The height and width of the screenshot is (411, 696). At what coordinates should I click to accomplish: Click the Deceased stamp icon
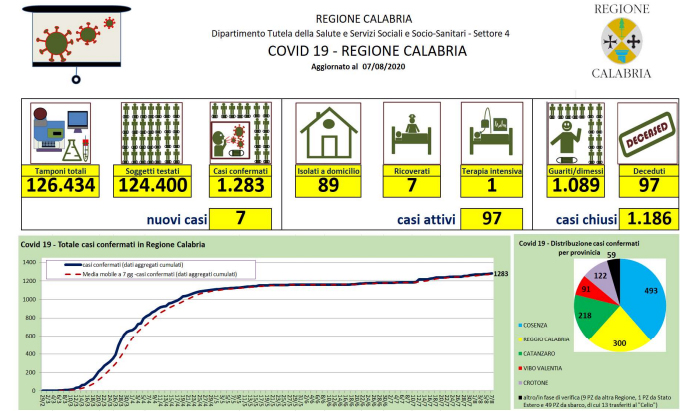tap(647, 134)
